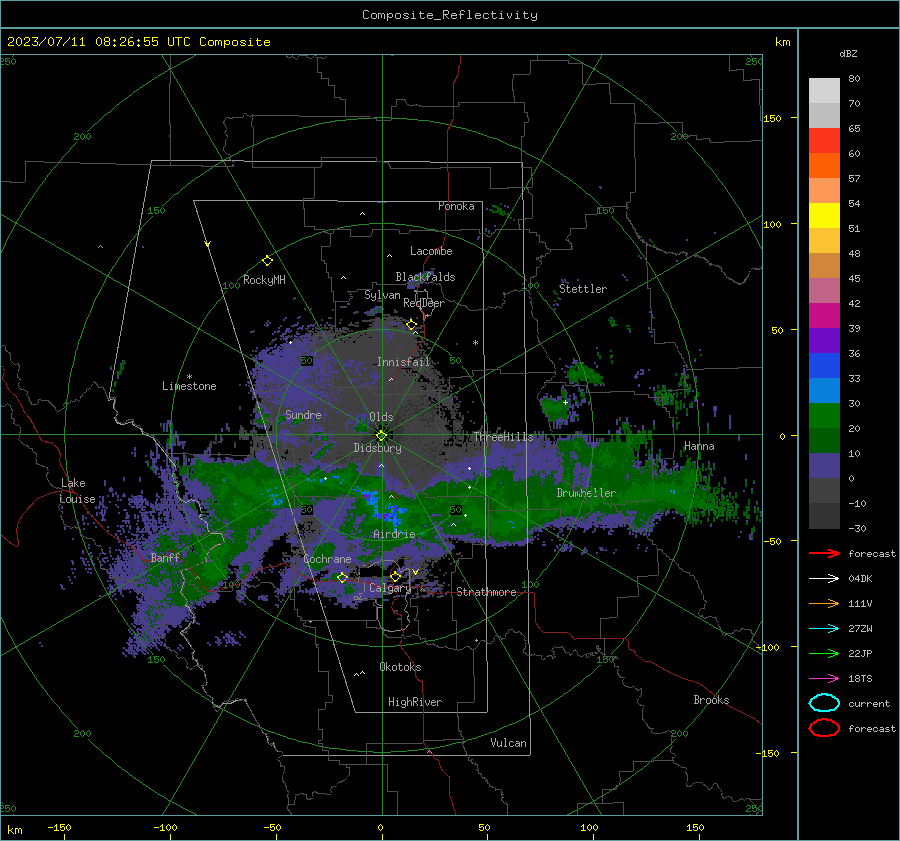Pick the darkest gray -10 to -30 swatch
Screen dimensions: 900x841
[824, 516]
